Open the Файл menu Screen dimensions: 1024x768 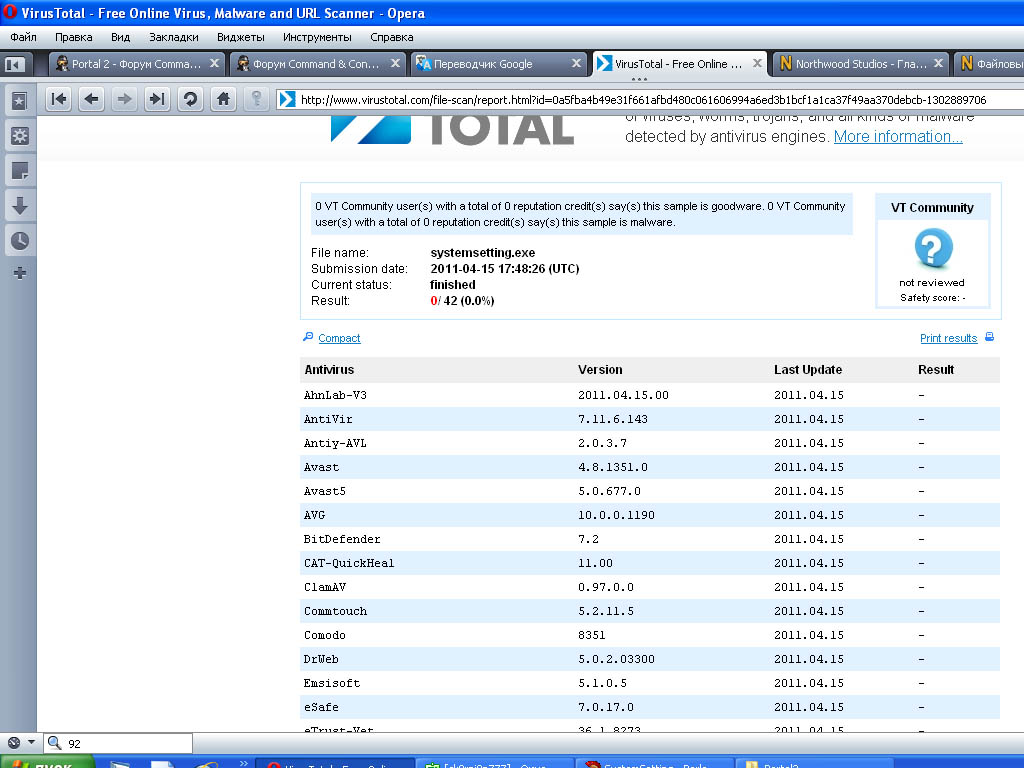23,37
